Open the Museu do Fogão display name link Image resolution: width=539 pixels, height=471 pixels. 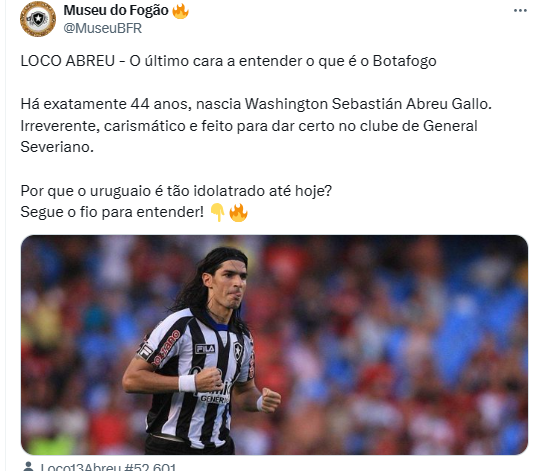[116, 11]
